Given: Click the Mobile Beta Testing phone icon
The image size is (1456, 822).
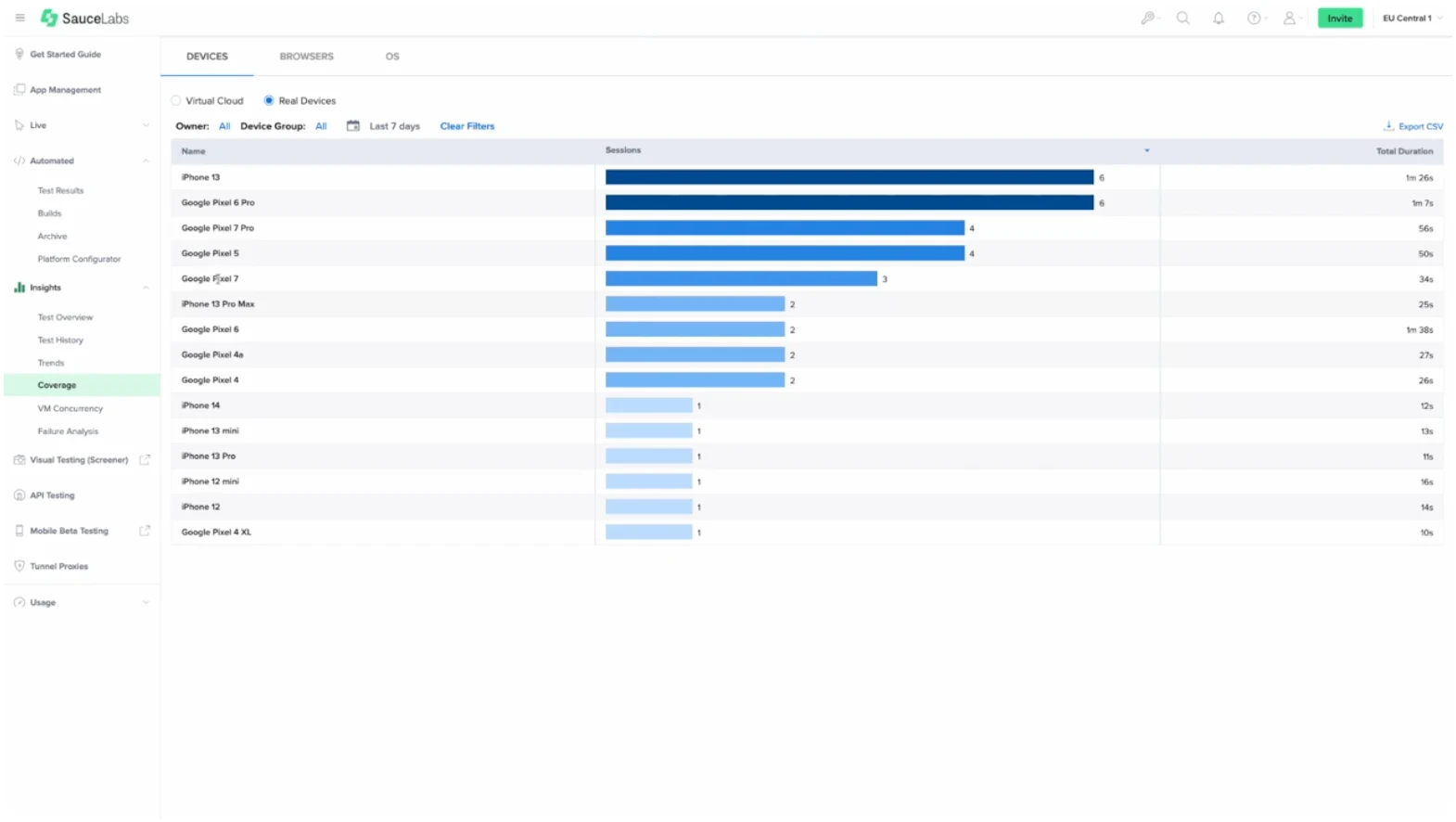Looking at the screenshot, I should (x=19, y=531).
